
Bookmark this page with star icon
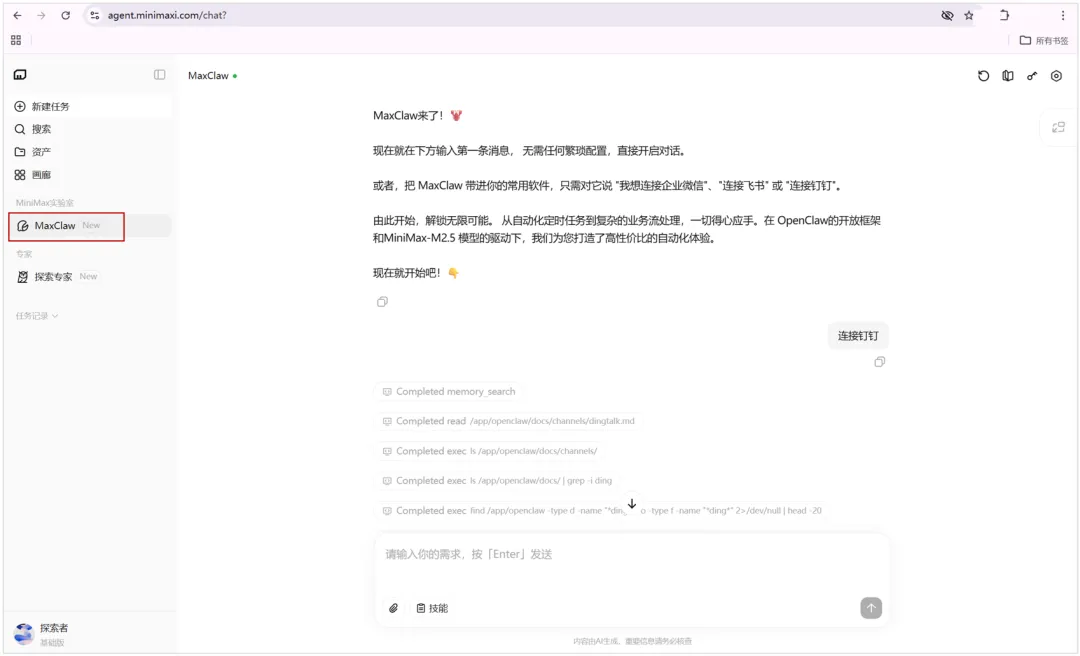click(969, 15)
